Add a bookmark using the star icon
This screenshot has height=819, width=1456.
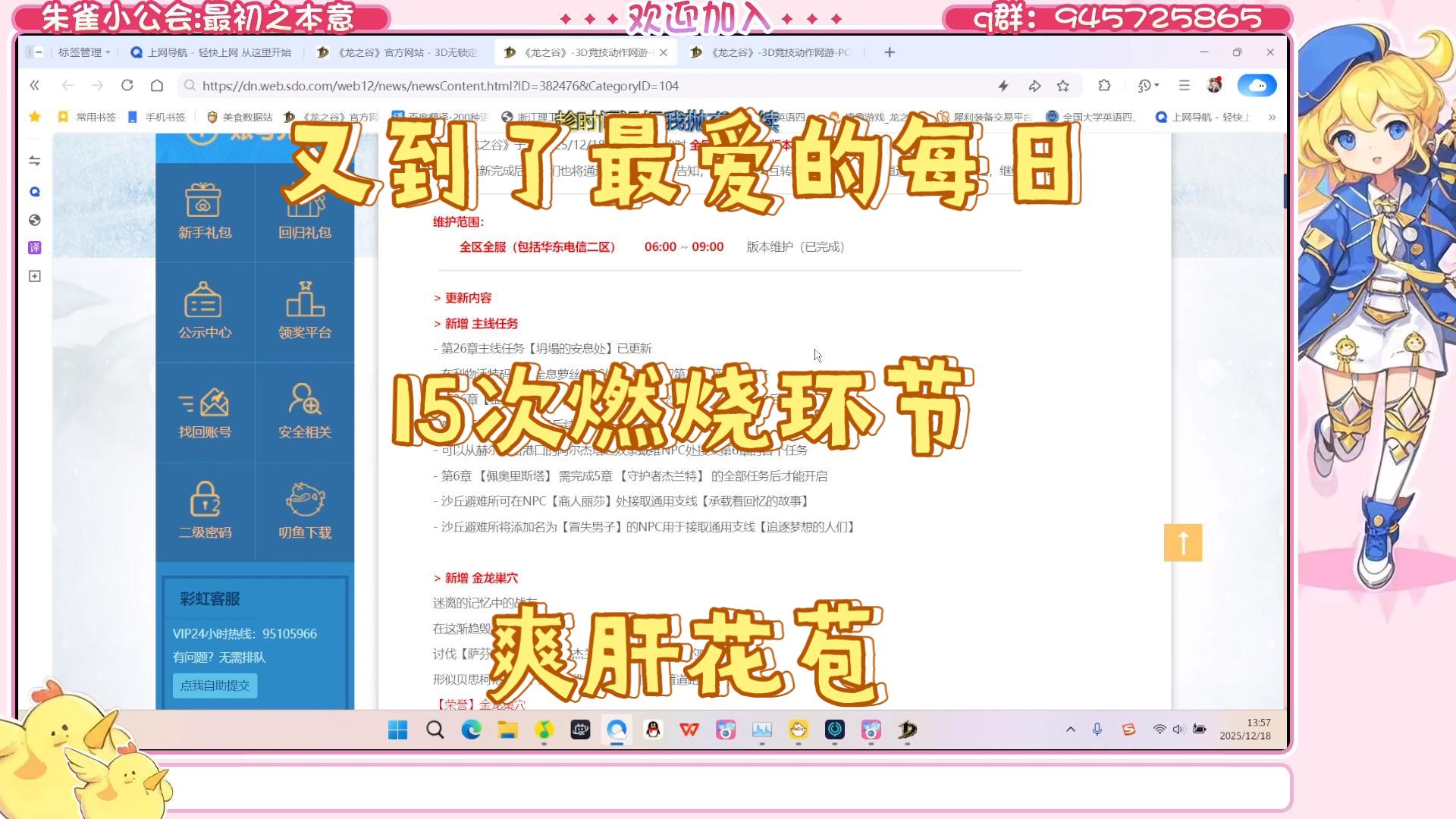1062,86
